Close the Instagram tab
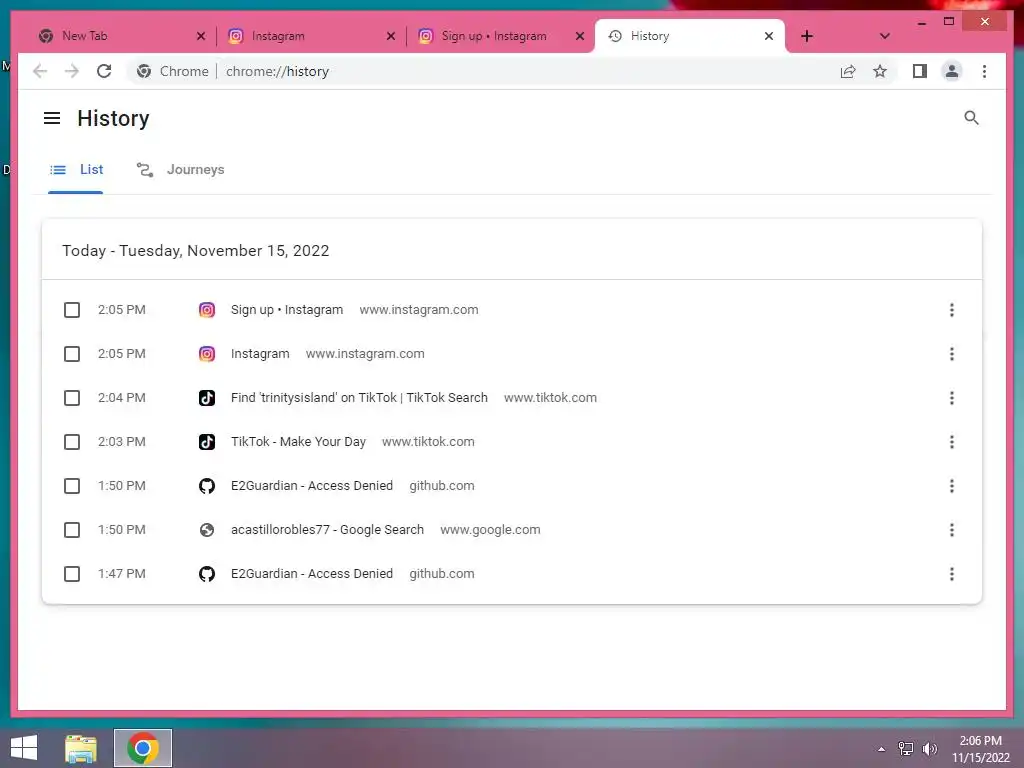This screenshot has height=768, width=1024. (391, 36)
